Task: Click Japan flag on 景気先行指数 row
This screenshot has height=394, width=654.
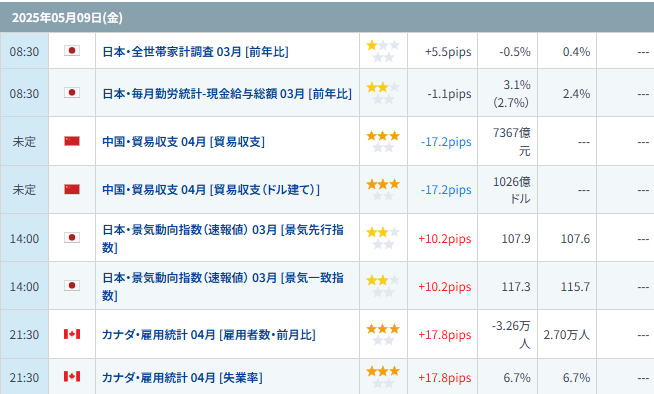Action: (x=72, y=238)
